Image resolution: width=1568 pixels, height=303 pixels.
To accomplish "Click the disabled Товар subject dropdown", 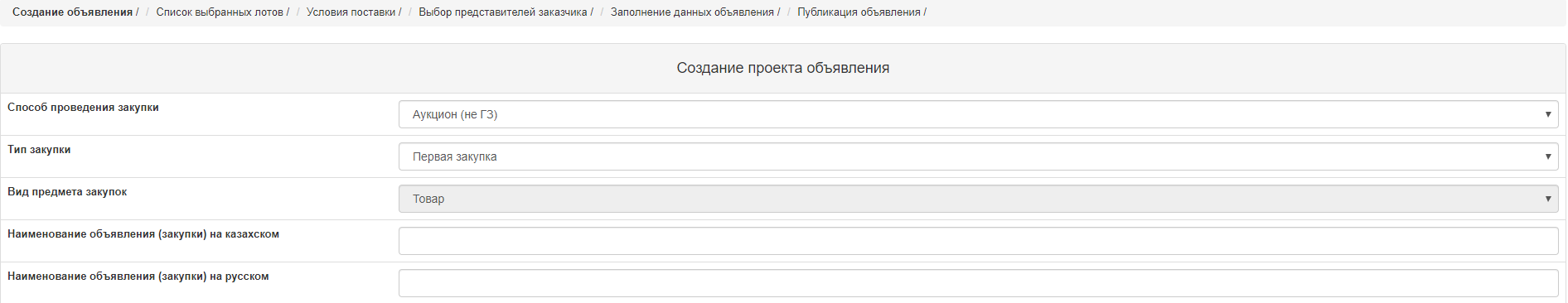I will click(x=978, y=199).
